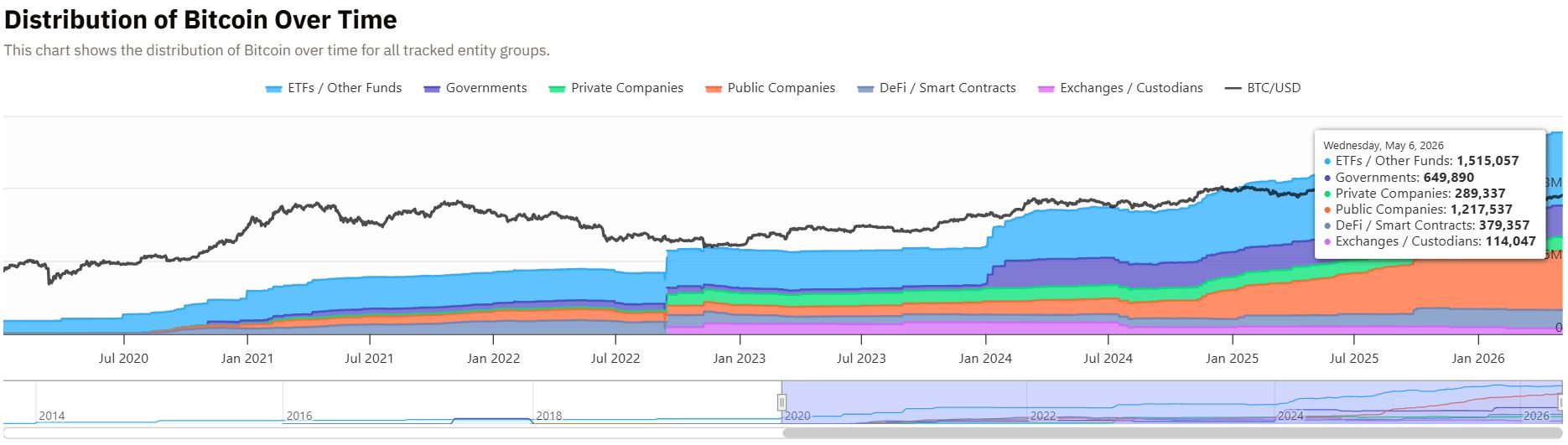Click the horizontal scrollbar thumb below navigator
This screenshot has height=445, width=1568.
1171,433
